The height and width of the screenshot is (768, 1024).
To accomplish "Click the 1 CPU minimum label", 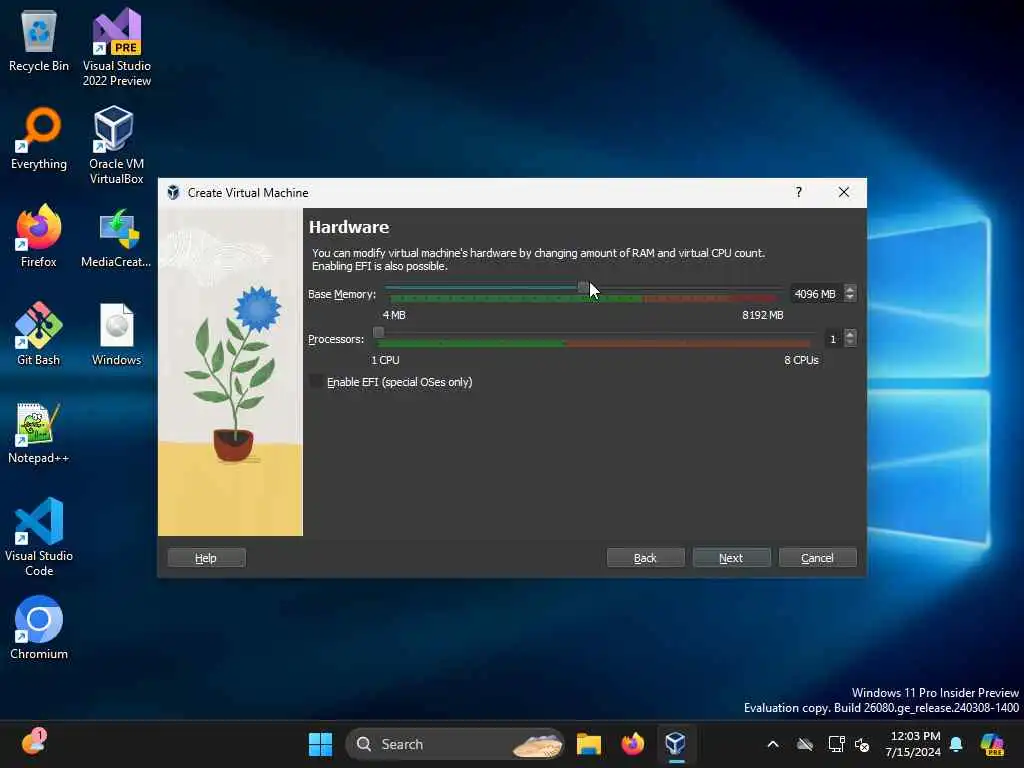I will (385, 360).
